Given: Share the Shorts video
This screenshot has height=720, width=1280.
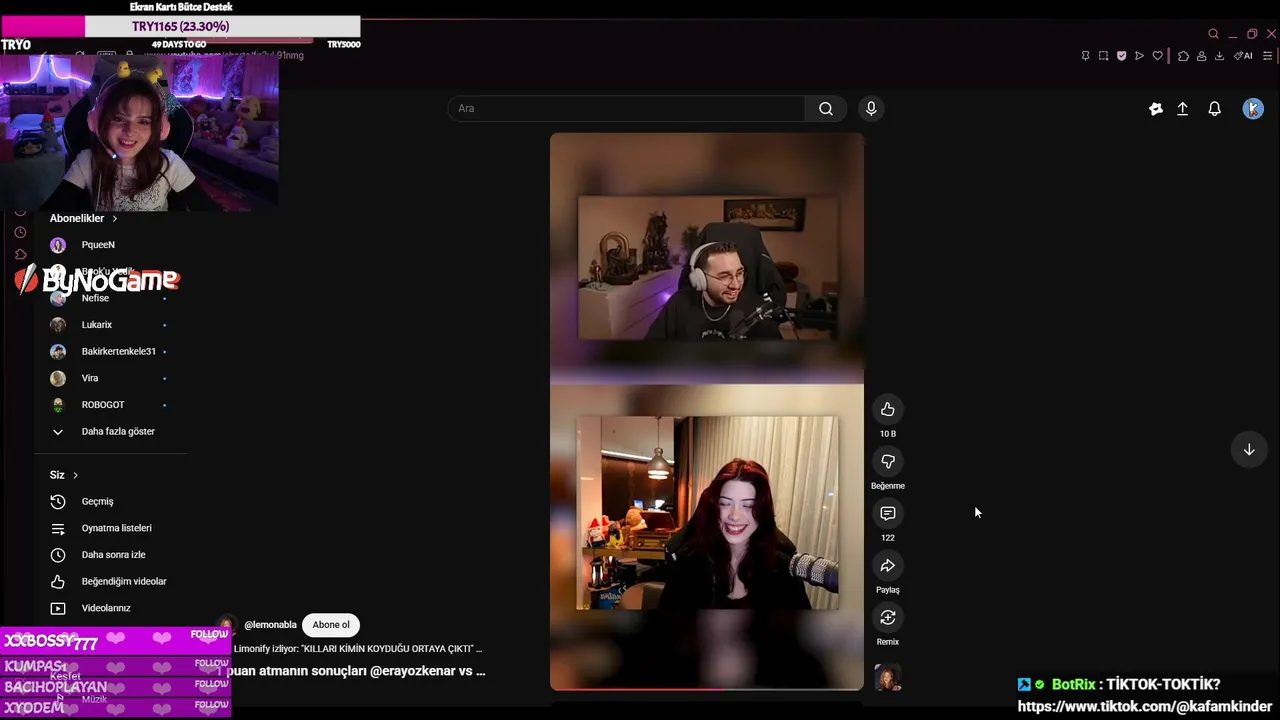Looking at the screenshot, I should tap(888, 566).
